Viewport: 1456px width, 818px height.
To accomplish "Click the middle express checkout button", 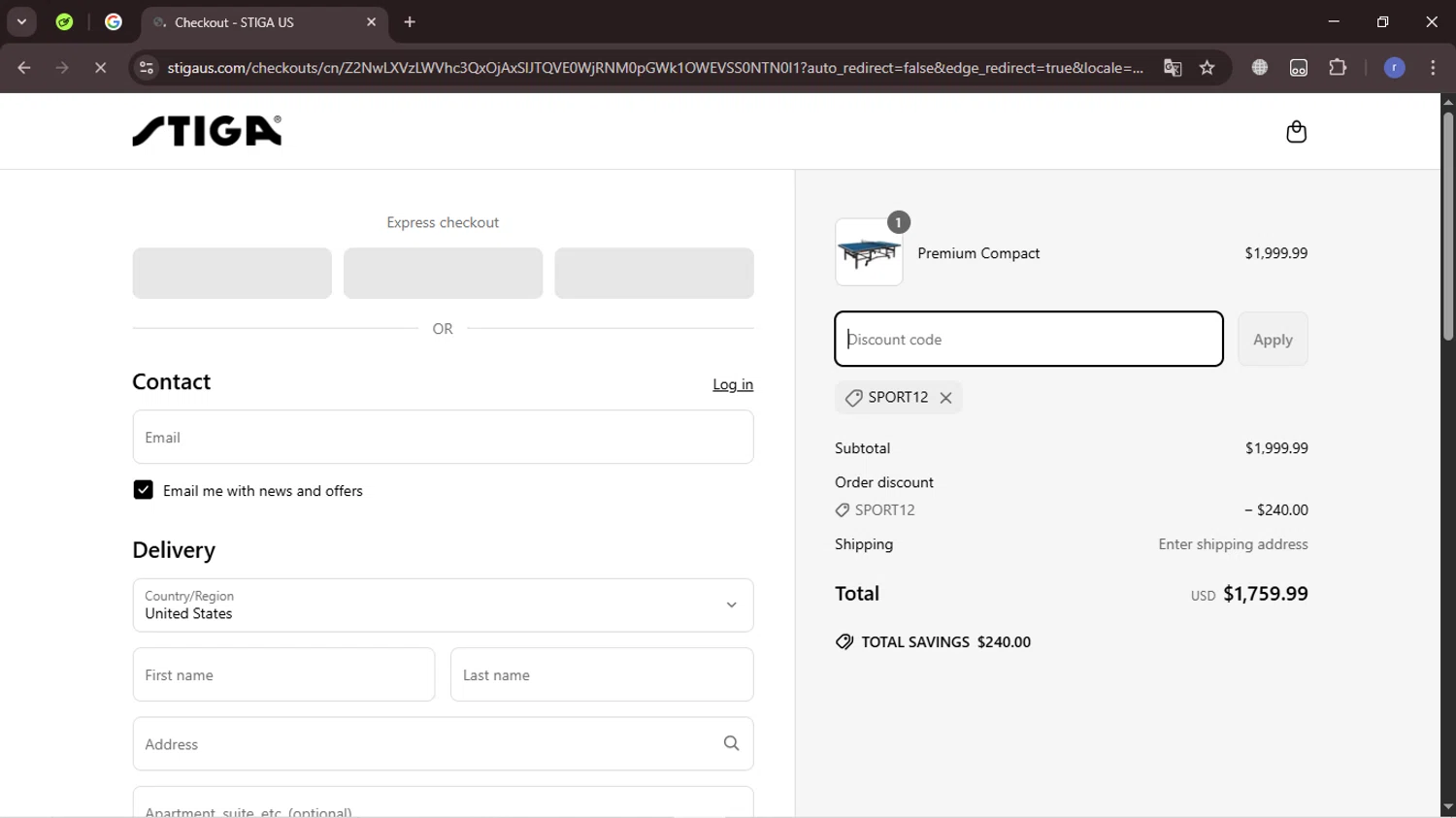I will (x=443, y=273).
